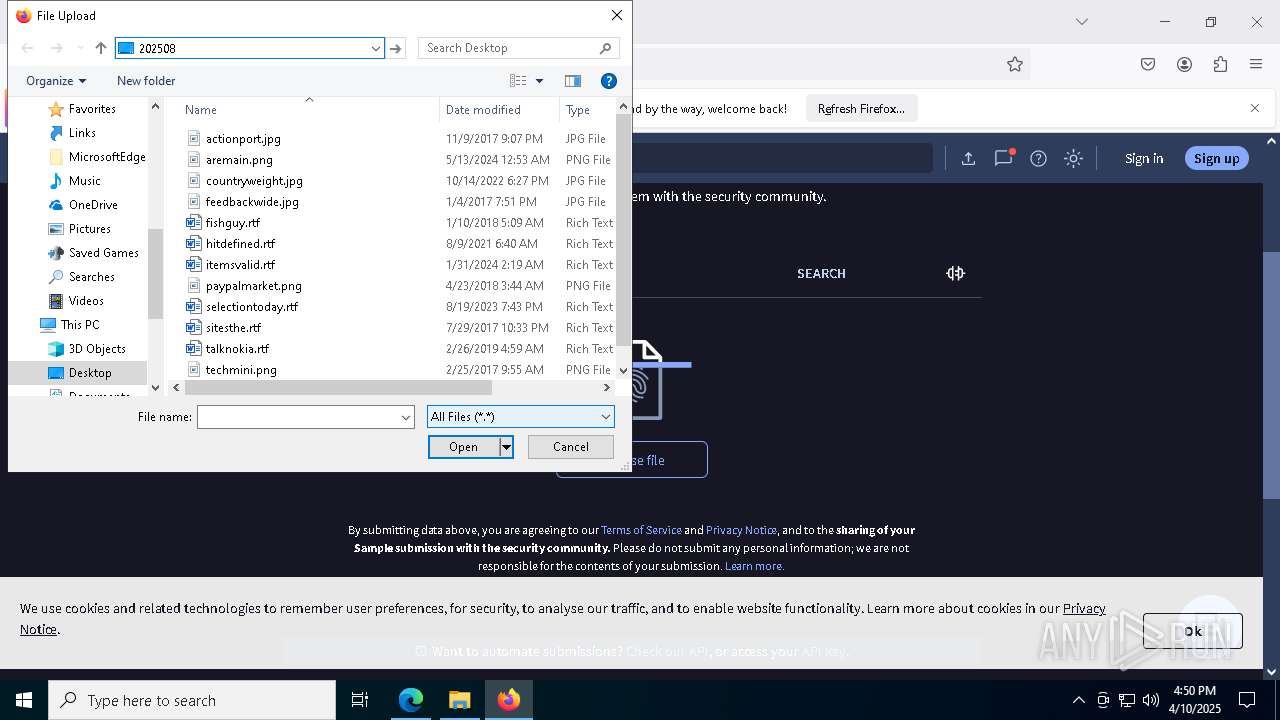Open the file dialog help icon
Viewport: 1280px width, 720px height.
click(x=609, y=81)
